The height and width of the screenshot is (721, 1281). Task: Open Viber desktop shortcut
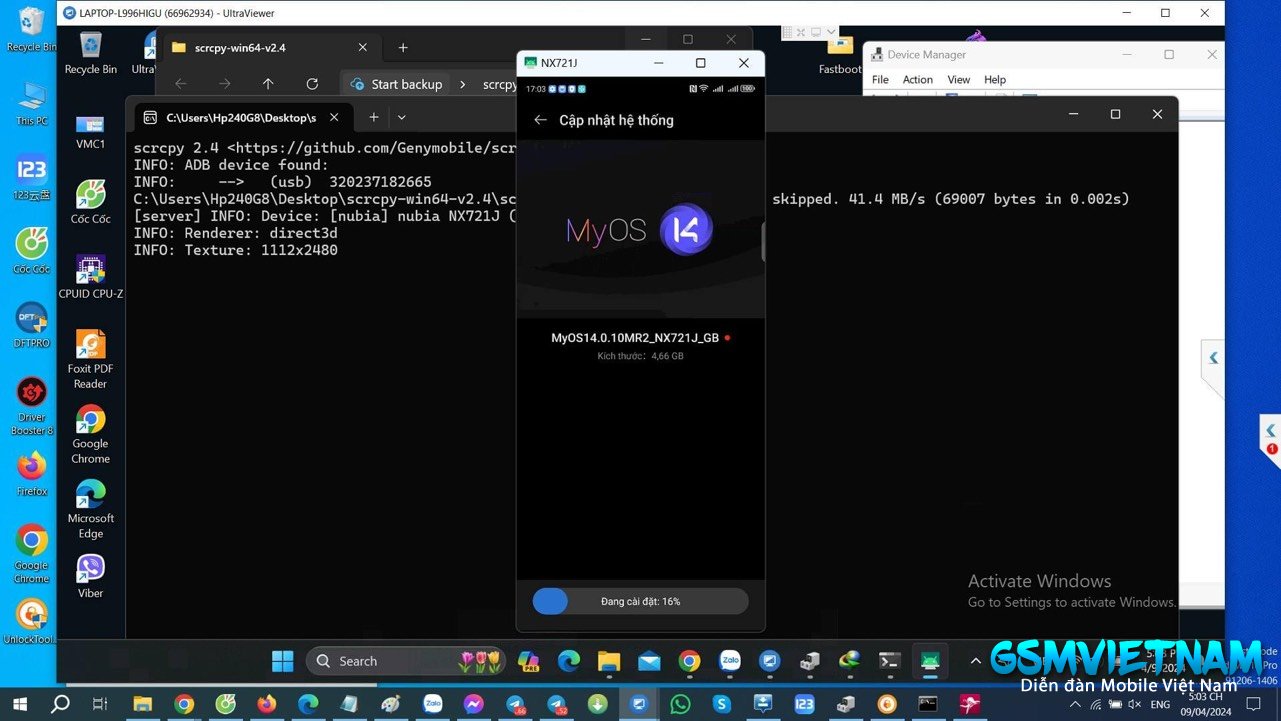tap(90, 576)
